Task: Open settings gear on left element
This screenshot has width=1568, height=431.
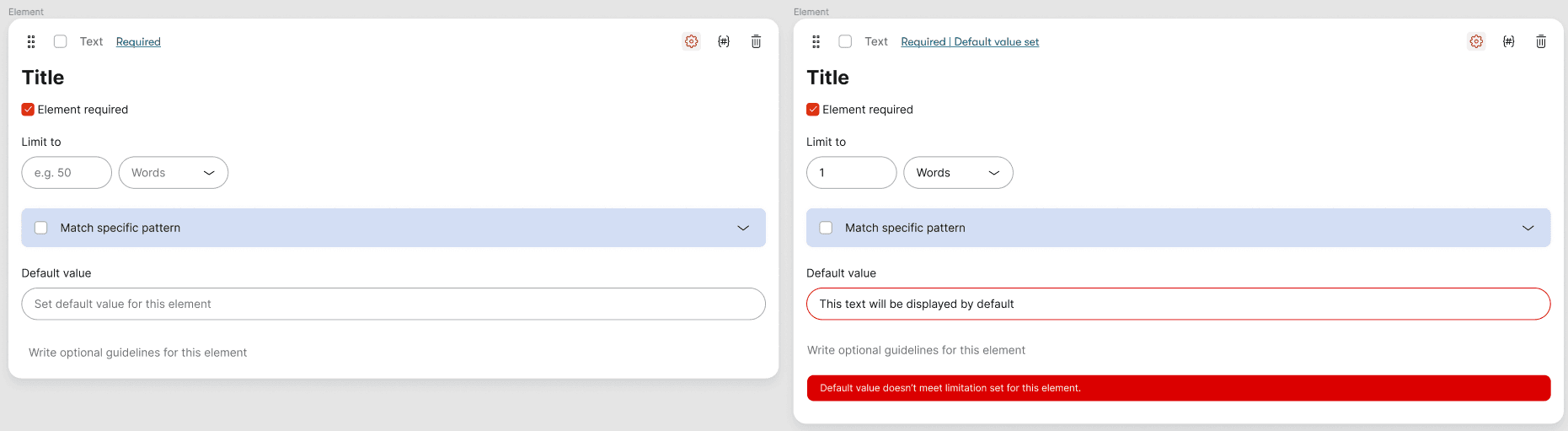Action: [691, 41]
